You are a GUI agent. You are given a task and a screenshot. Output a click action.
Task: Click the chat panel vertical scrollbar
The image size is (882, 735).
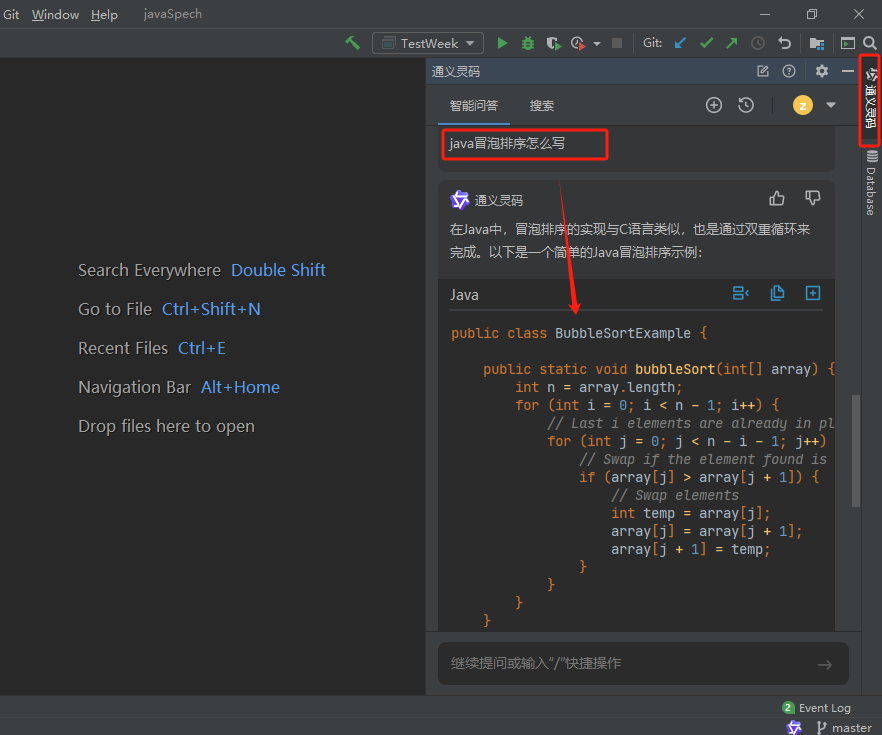tap(856, 450)
